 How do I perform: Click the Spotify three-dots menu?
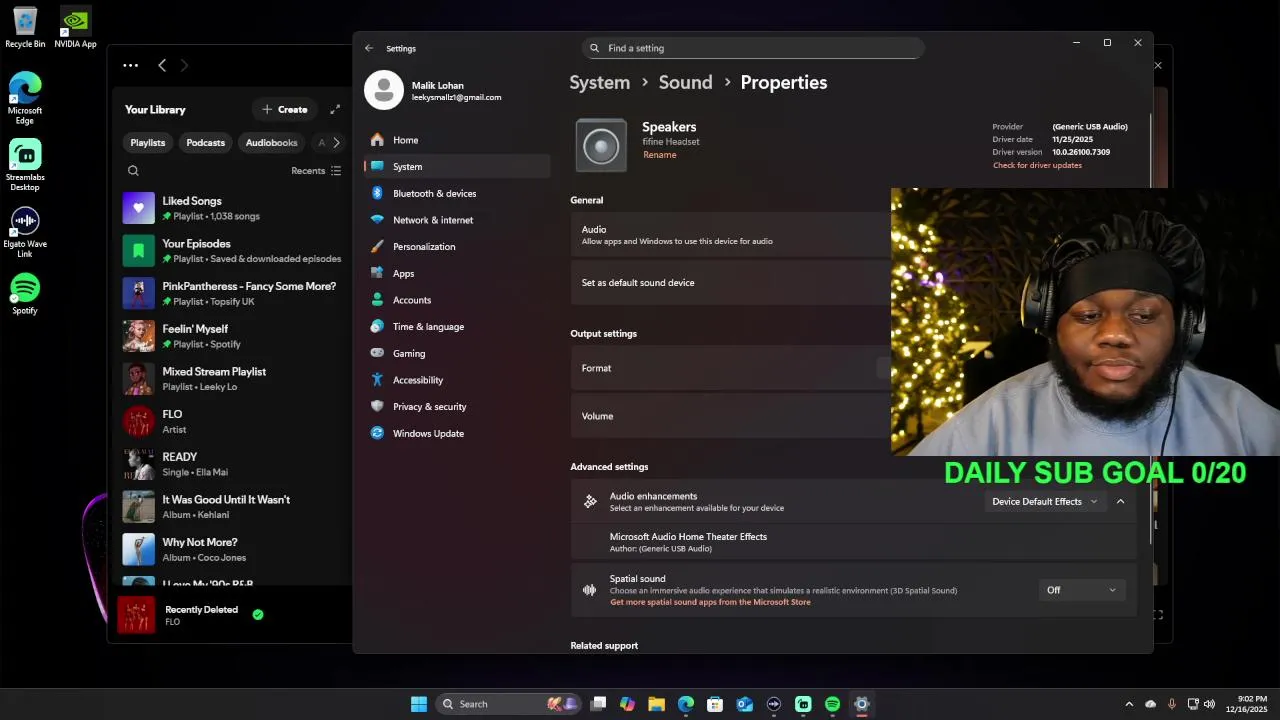point(131,65)
